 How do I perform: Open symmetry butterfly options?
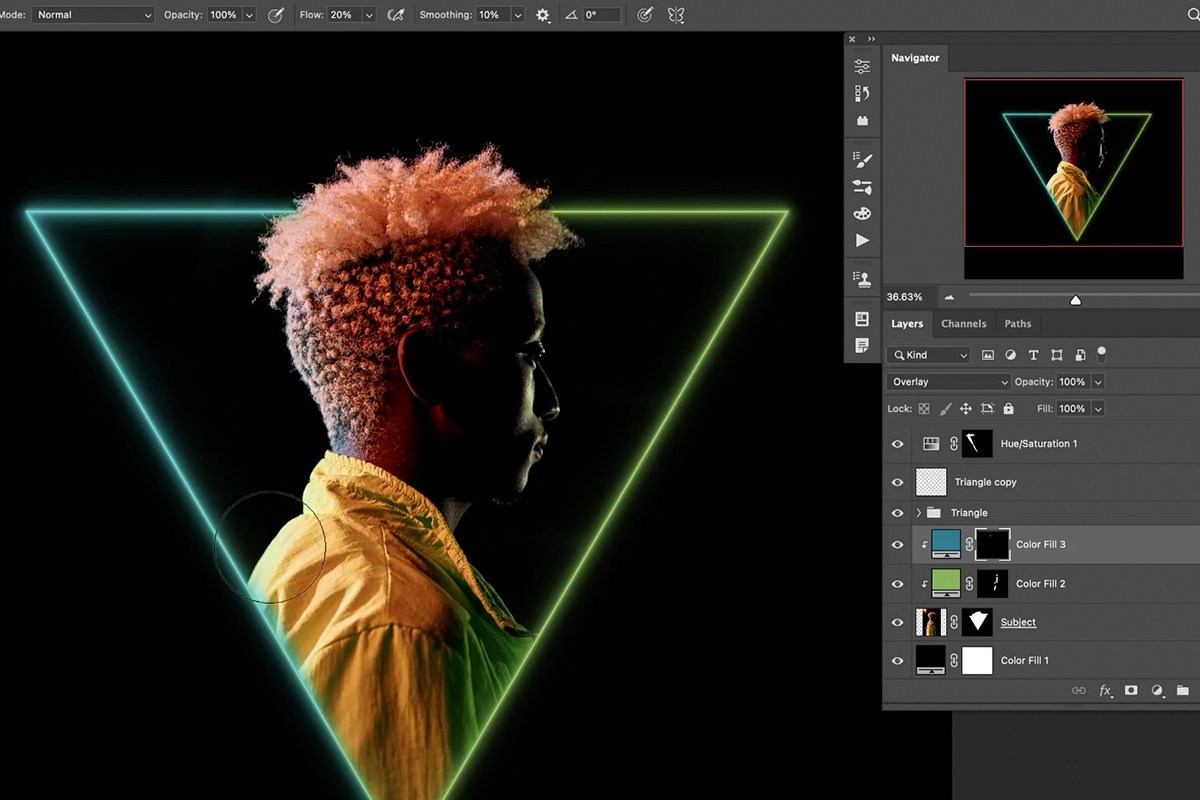point(676,15)
